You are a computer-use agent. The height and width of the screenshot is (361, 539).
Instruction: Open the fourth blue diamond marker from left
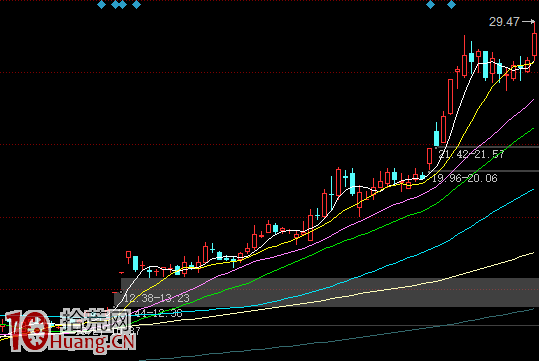[136, 4]
